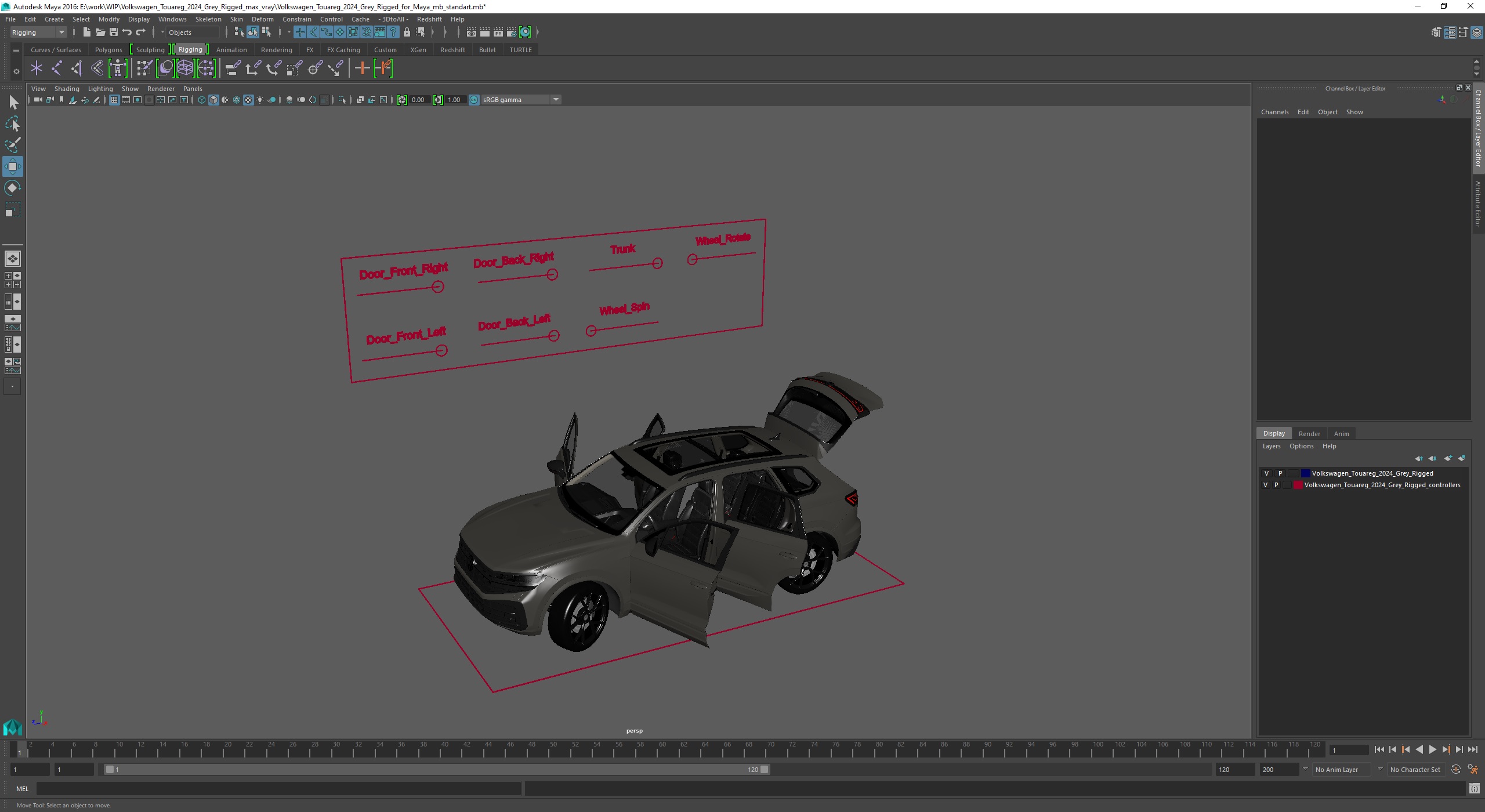Click the range slider end handle at 120
The height and width of the screenshot is (812, 1485).
(765, 770)
